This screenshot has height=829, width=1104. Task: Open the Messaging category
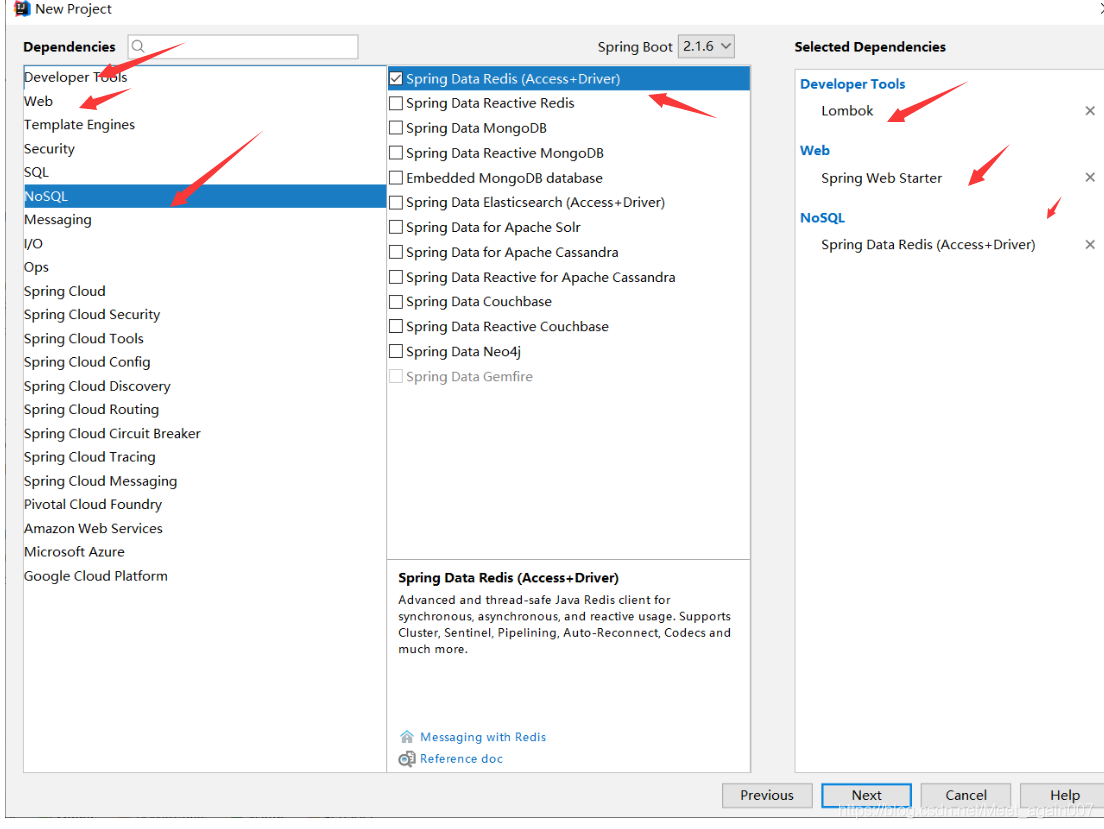(58, 220)
